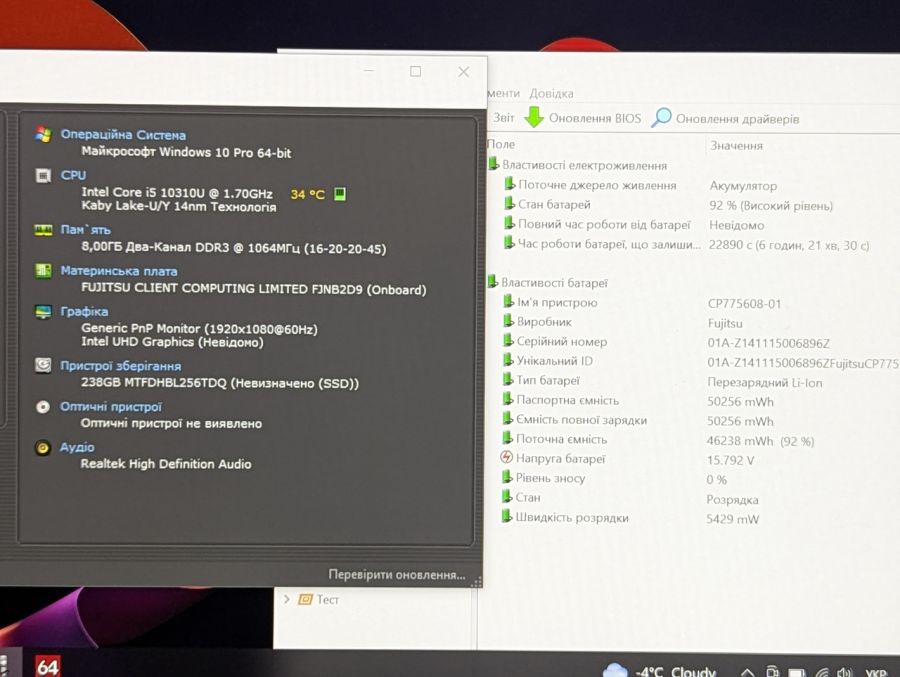Viewport: 900px width, 677px height.
Task: Click the icon beside Виробник row
Action: point(508,321)
